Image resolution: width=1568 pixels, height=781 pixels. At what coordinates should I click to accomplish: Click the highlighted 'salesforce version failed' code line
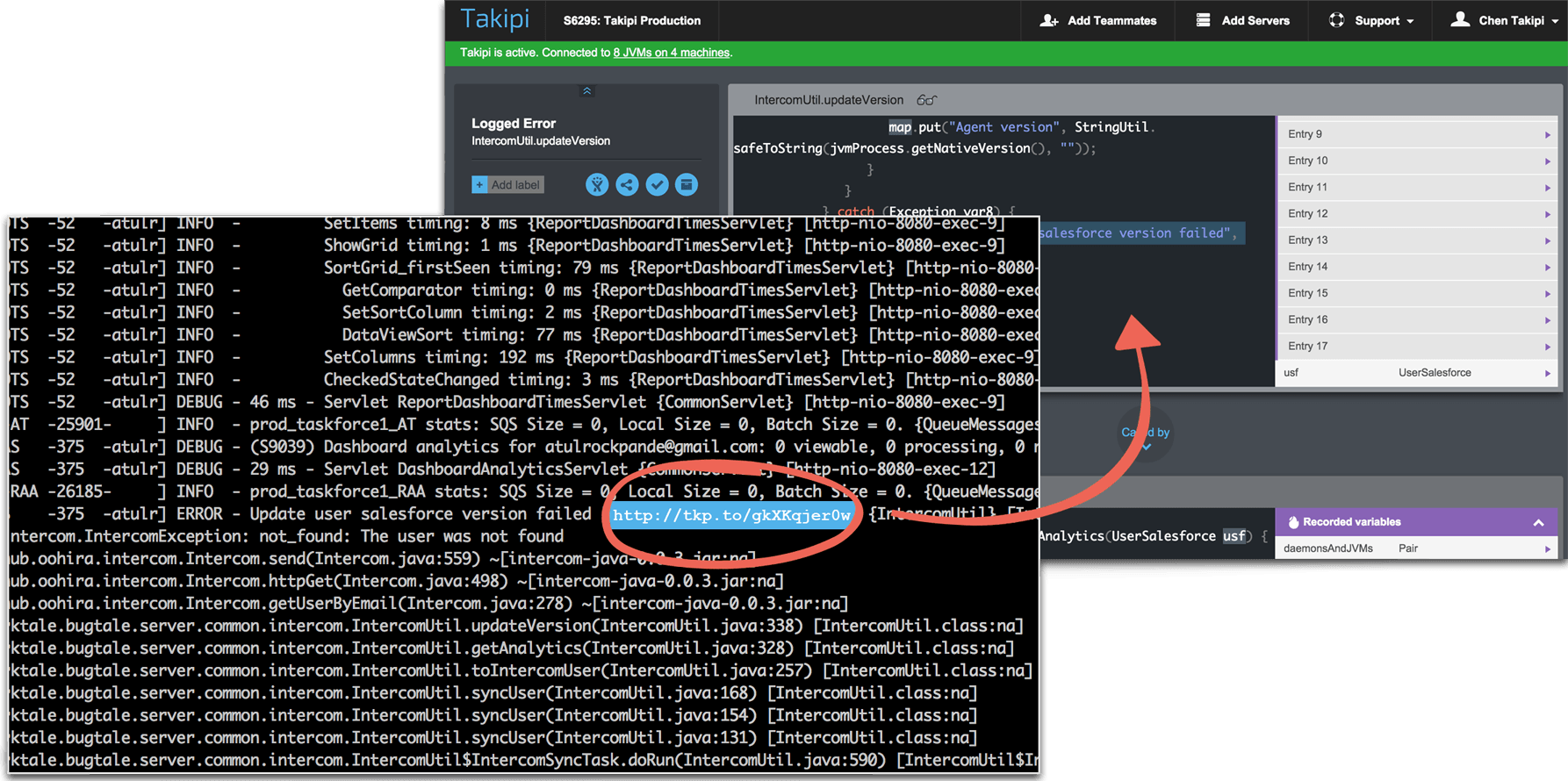[1140, 233]
